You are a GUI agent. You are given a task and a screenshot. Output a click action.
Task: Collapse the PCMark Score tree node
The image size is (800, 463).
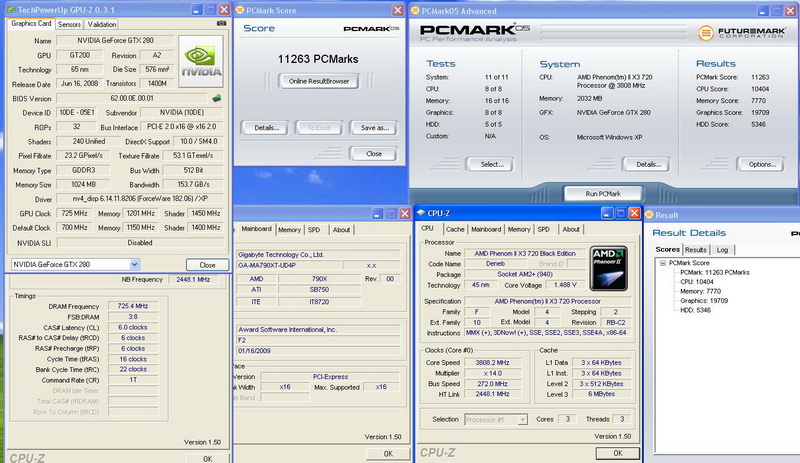(663, 263)
